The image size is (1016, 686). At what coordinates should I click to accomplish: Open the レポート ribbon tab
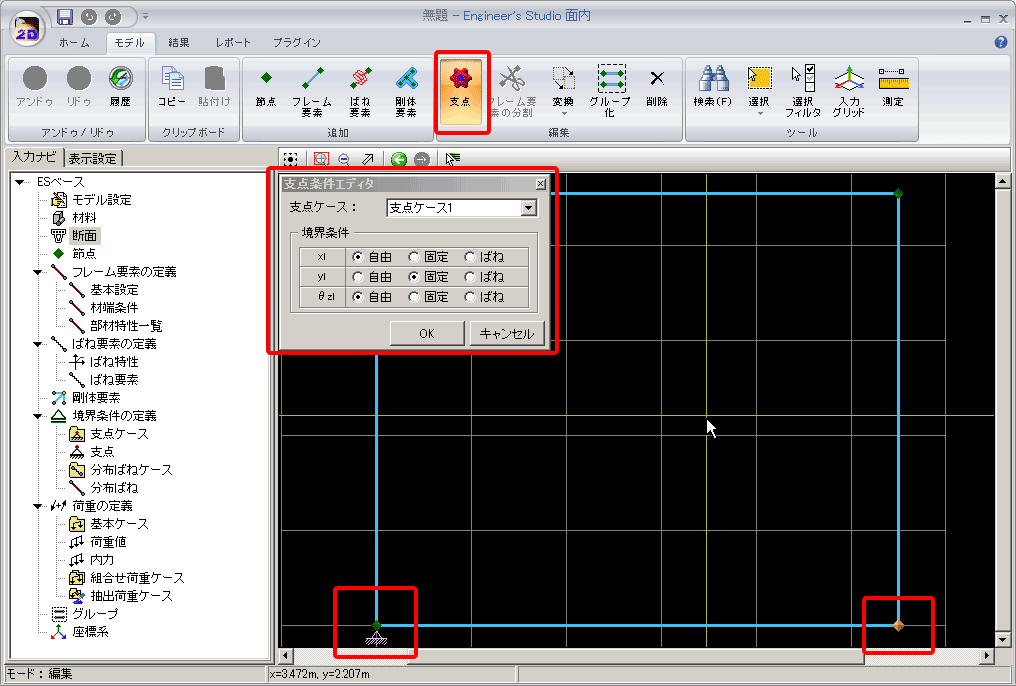pyautogui.click(x=233, y=43)
